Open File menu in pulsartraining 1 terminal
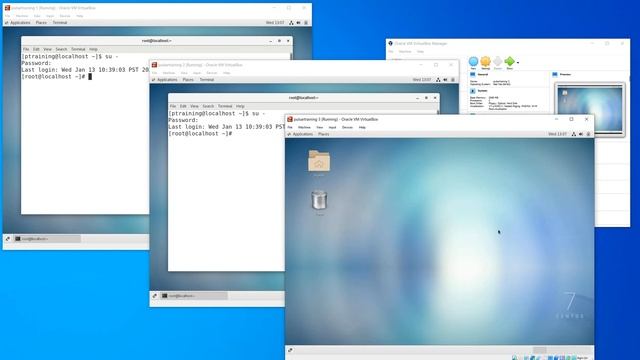 [x=26, y=49]
